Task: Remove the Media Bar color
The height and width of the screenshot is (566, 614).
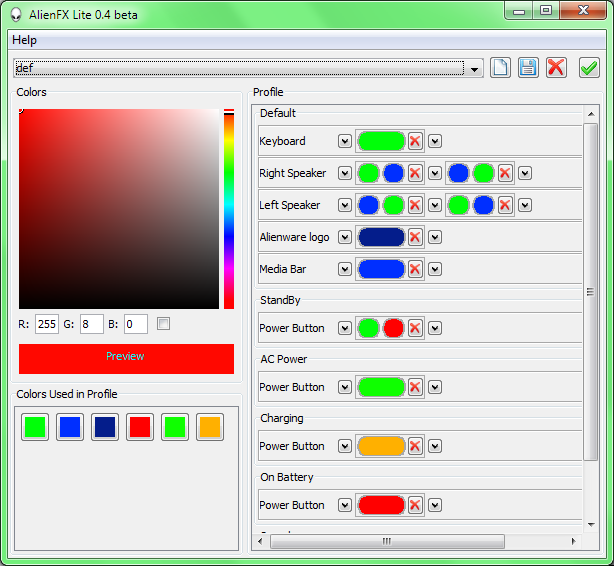Action: coord(415,269)
